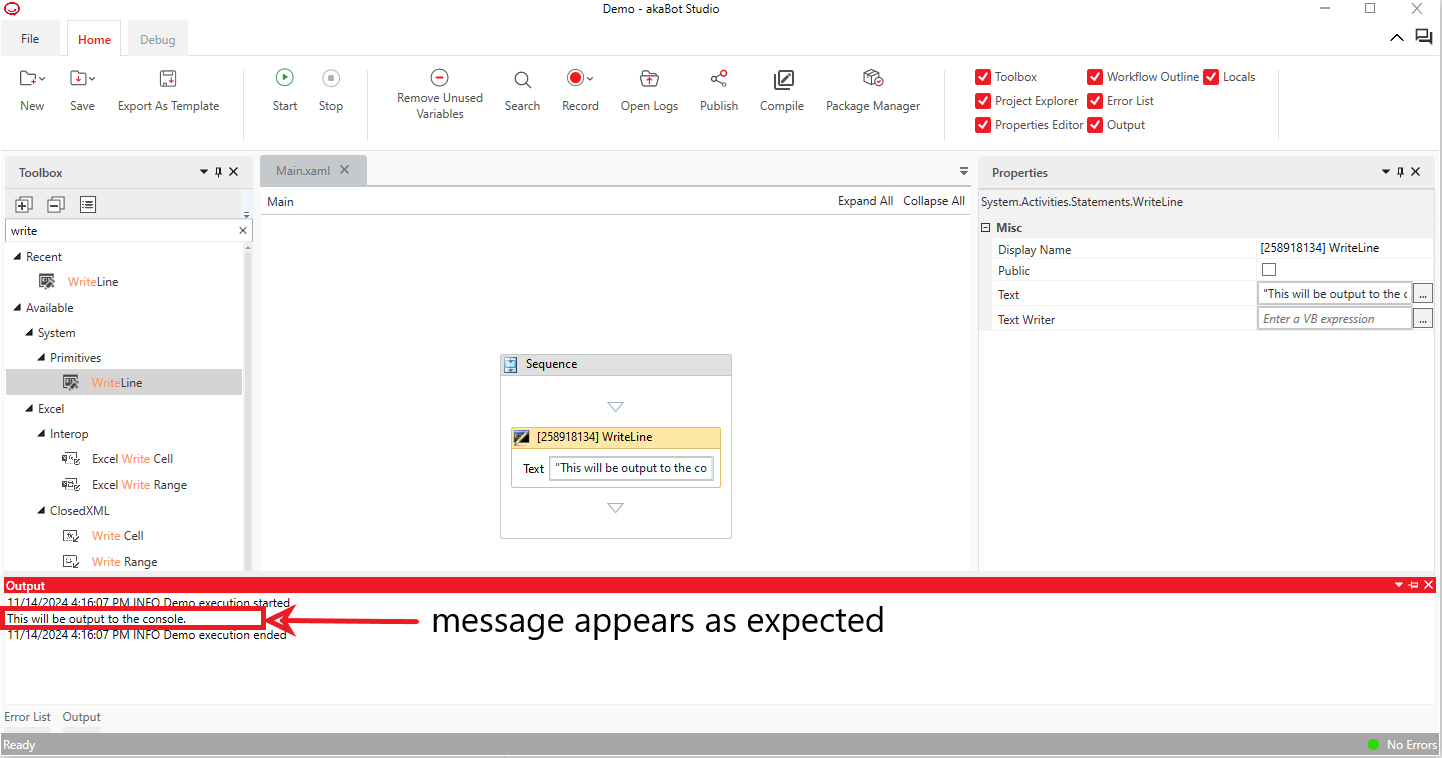Collapse all toolbox categories icon
This screenshot has width=1442, height=758.
(56, 204)
